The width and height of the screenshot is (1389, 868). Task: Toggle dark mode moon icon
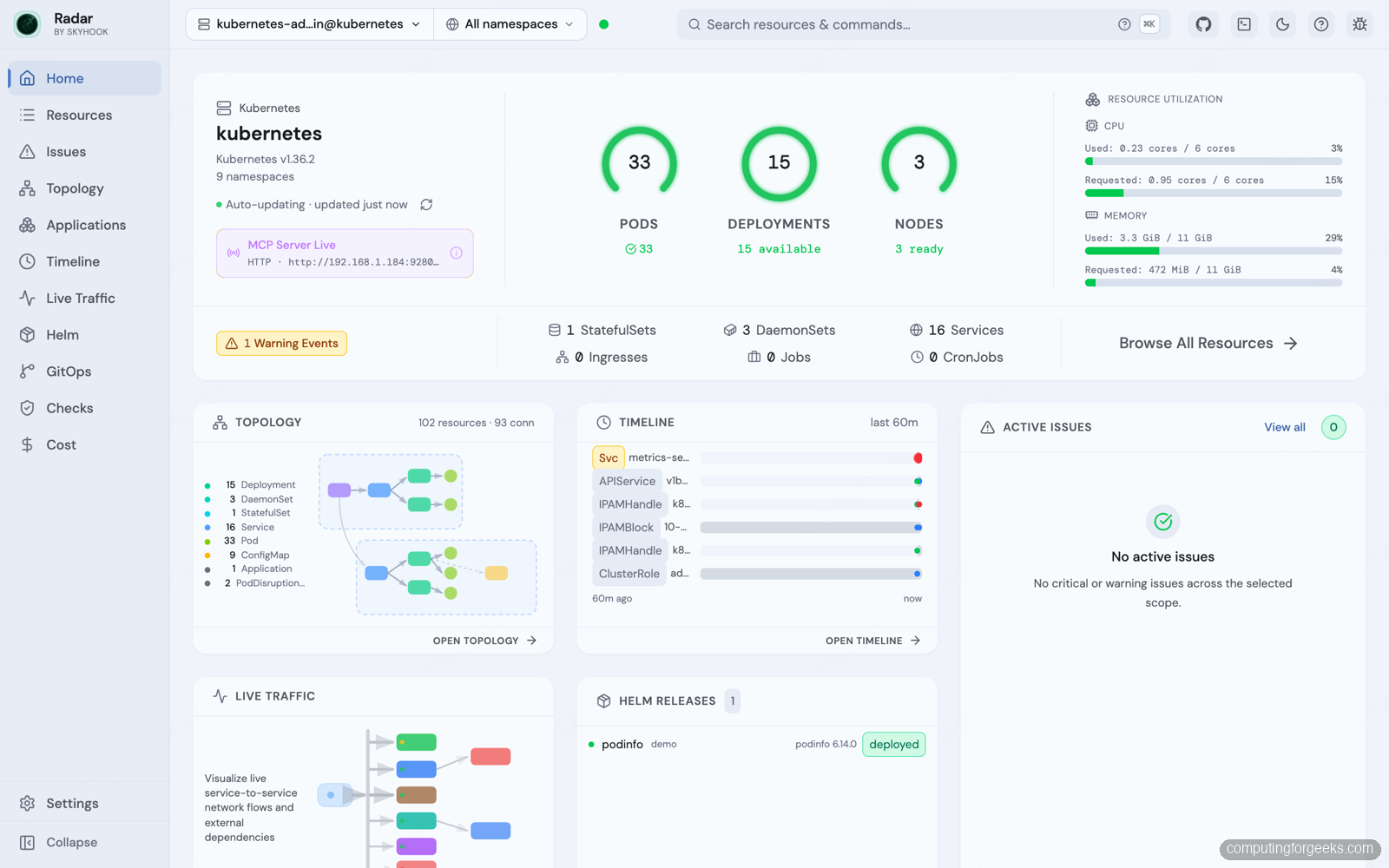coord(1282,24)
